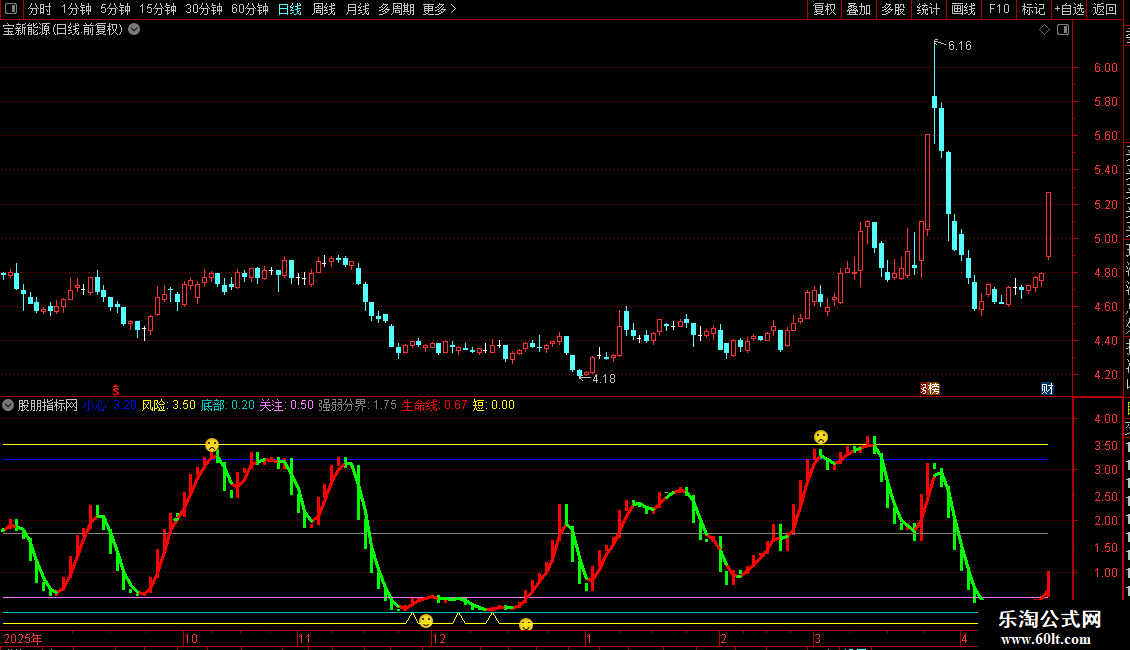Screen dimensions: 1130x650
Task: Open indicator dropdown beside 股朋指标网
Action: point(8,405)
